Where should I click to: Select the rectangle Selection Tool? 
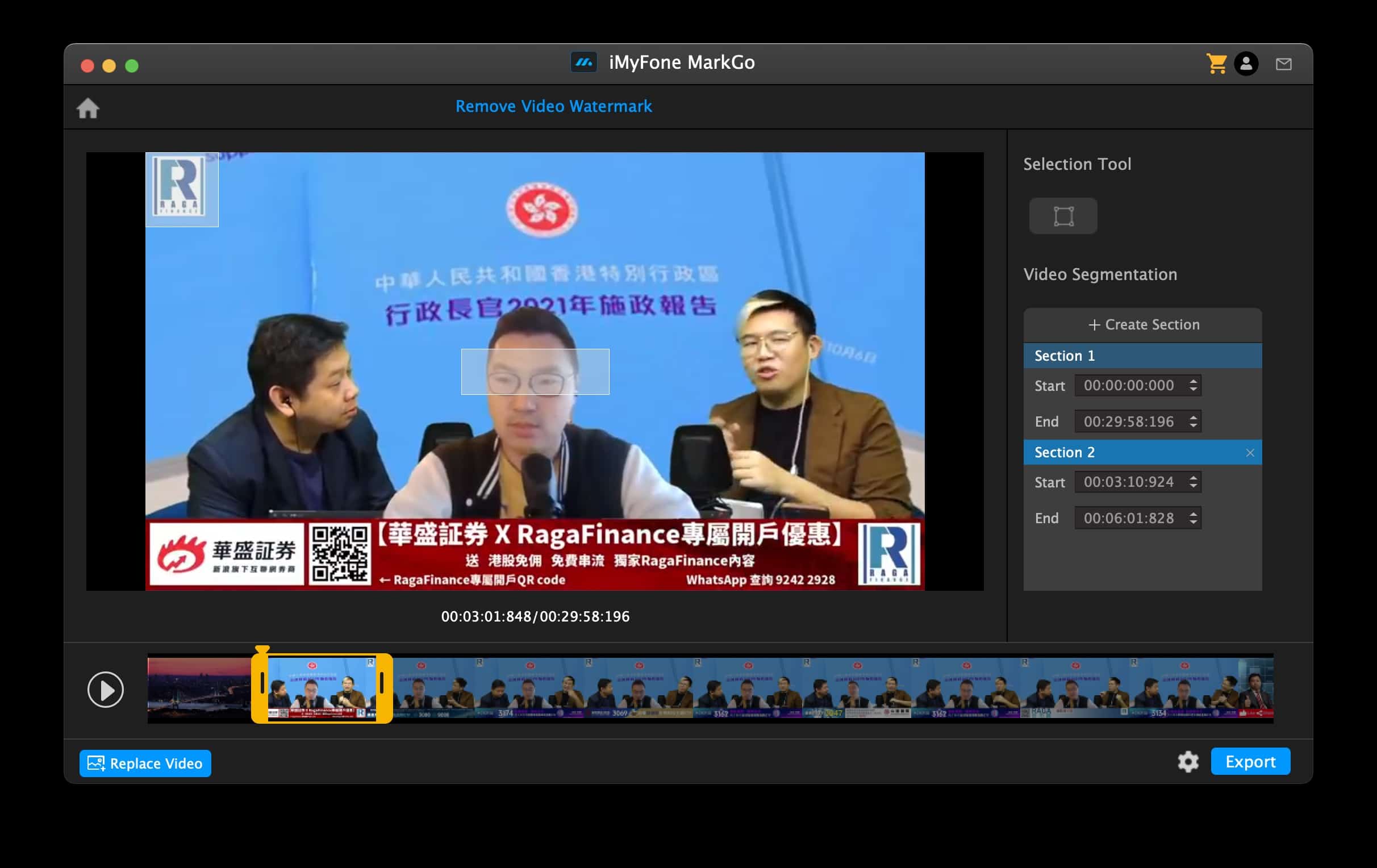pyautogui.click(x=1063, y=216)
